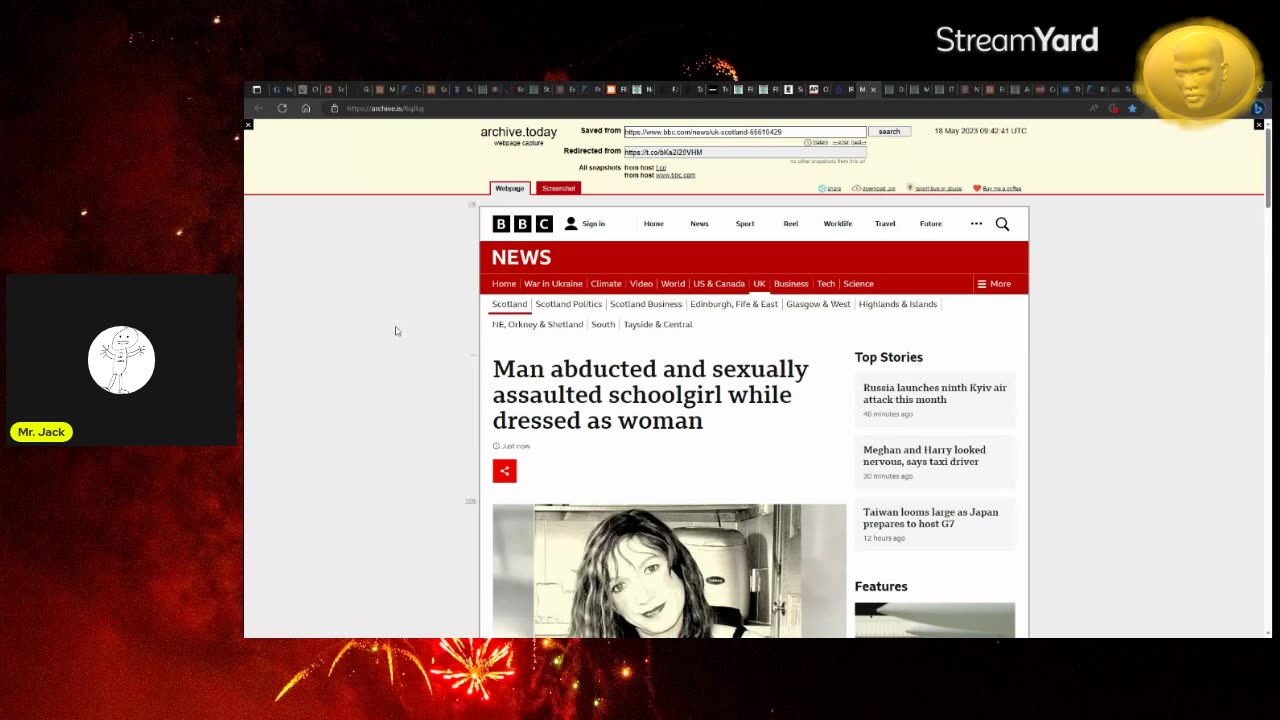
Task: Click the blue bookmark star icon
Action: (x=1132, y=108)
